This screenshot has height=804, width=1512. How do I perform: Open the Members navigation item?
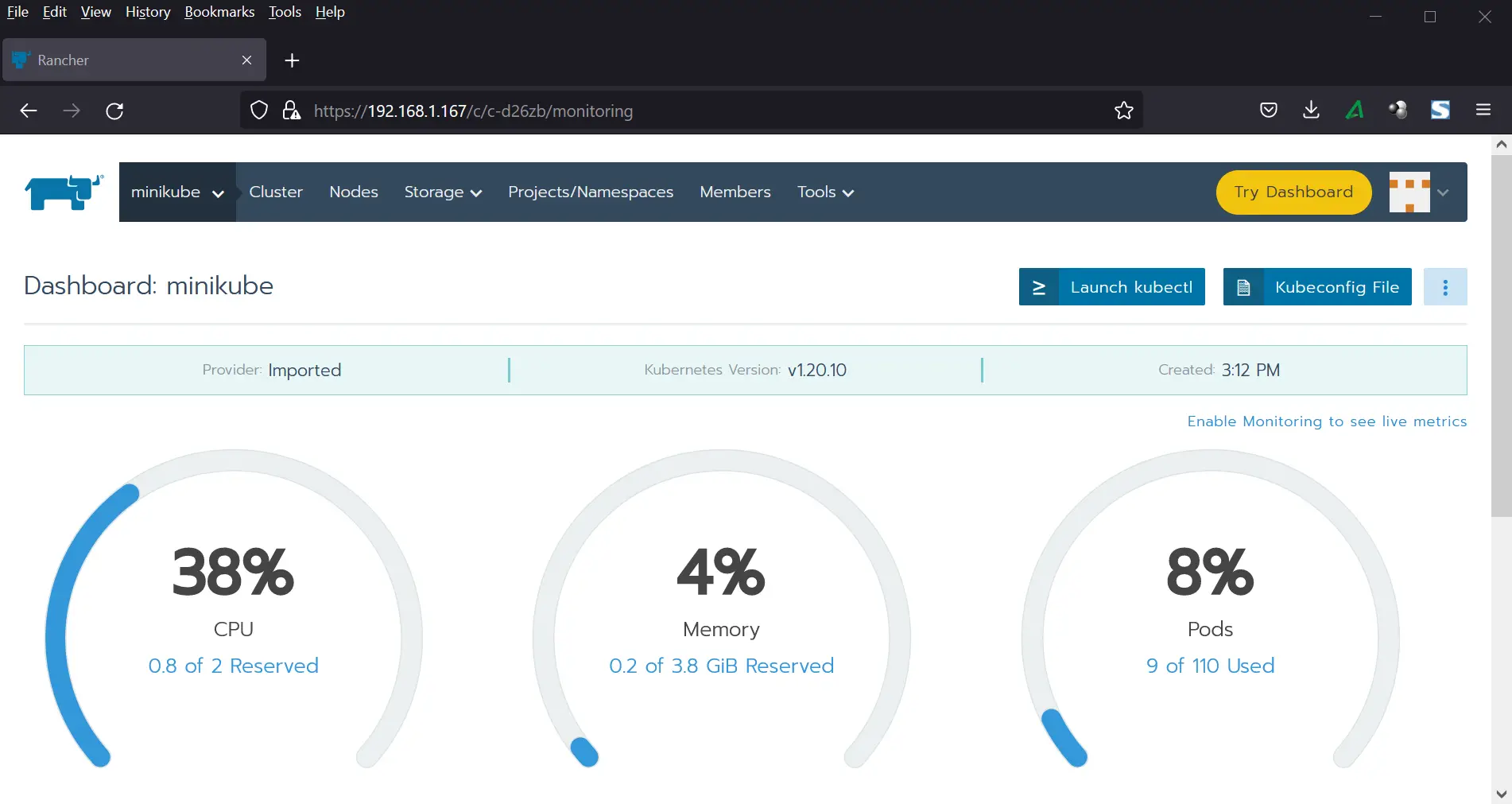735,192
